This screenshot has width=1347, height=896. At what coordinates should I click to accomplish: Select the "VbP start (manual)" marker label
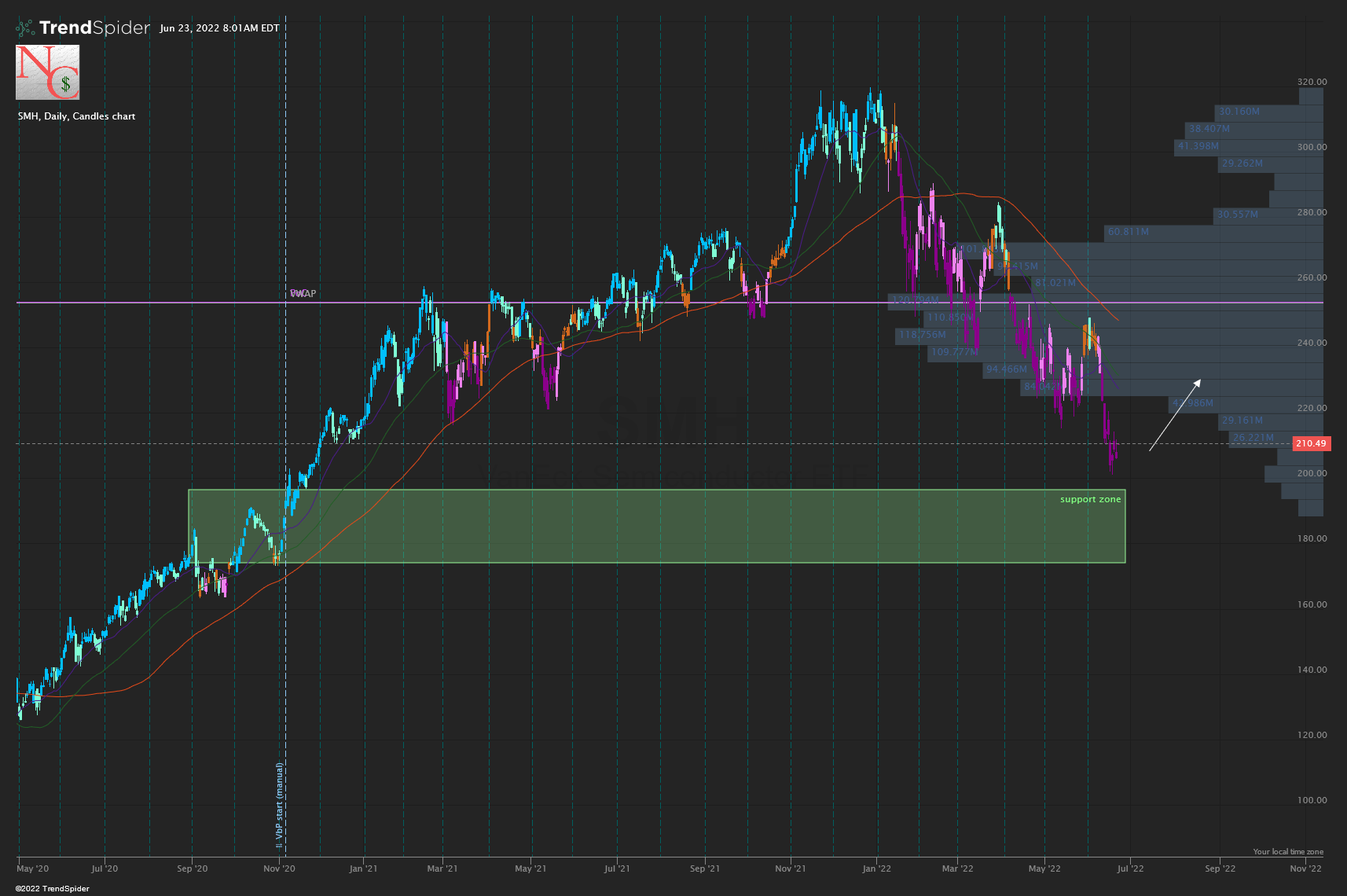[x=279, y=805]
